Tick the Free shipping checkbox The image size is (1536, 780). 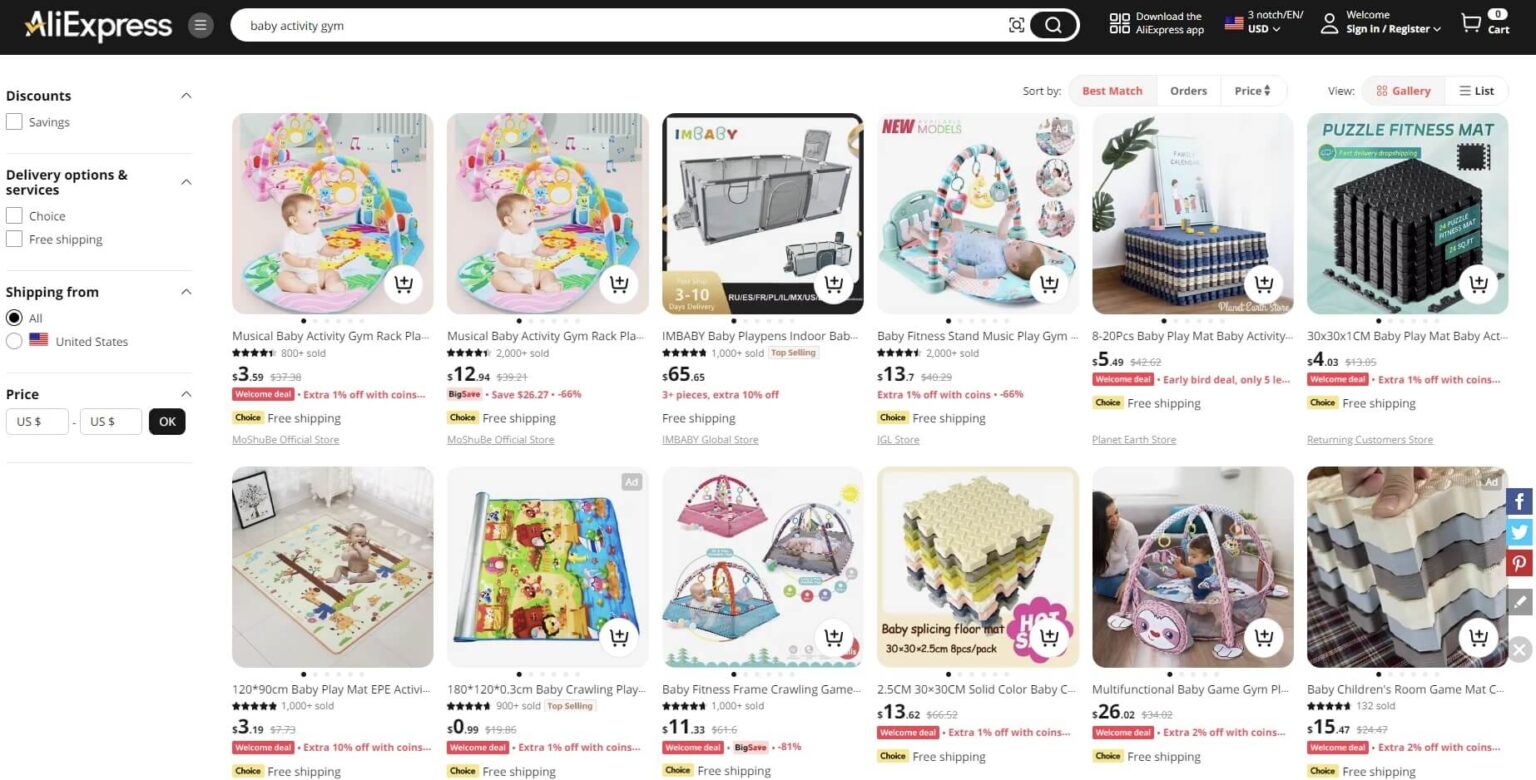(14, 239)
